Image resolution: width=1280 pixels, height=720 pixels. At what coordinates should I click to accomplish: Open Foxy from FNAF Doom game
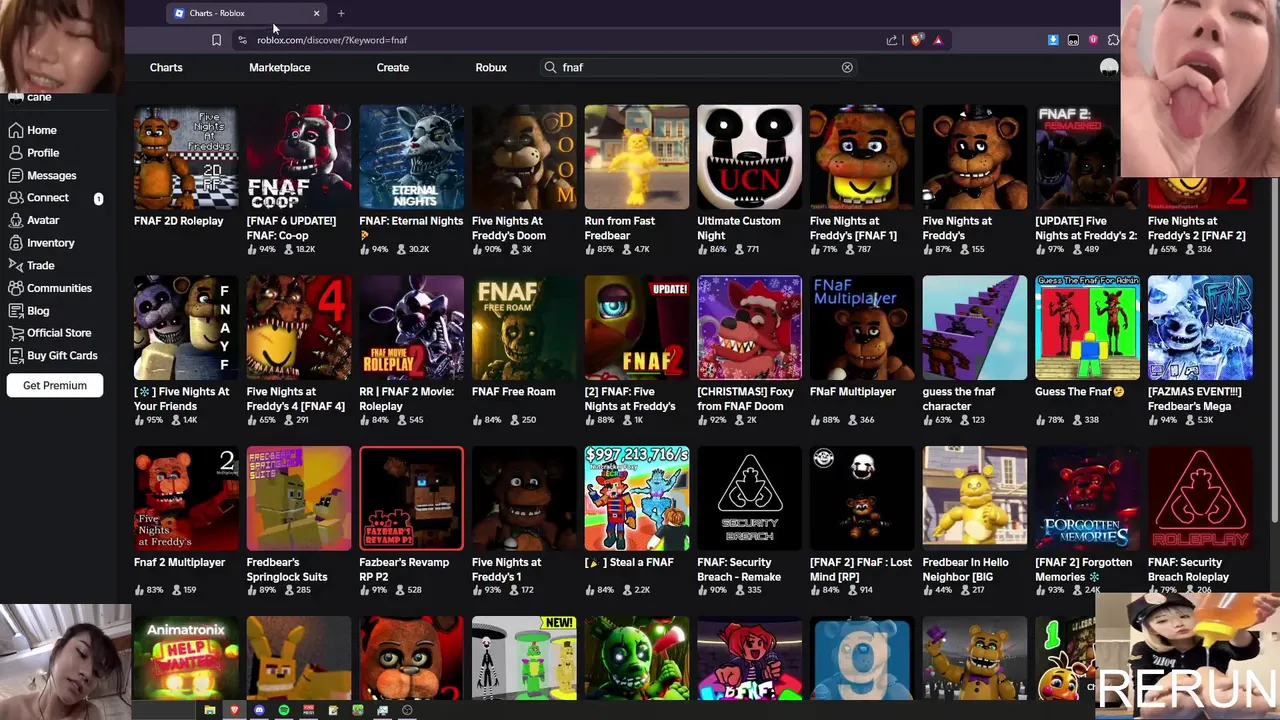pyautogui.click(x=749, y=351)
